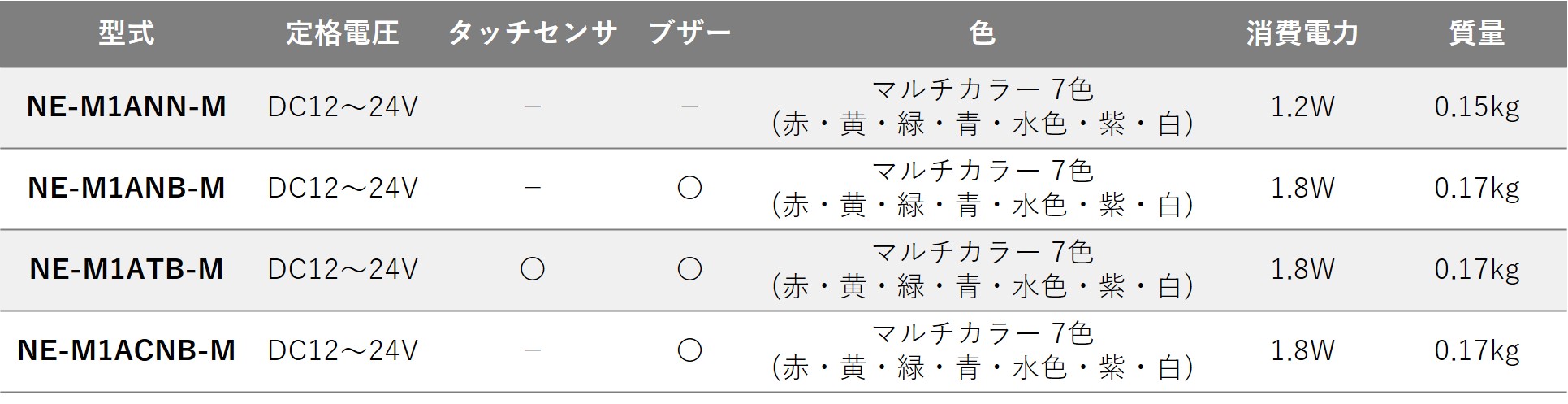Select model name NE-M1ACNB-M
Image resolution: width=1568 pixels, height=404 pixels.
pos(126,350)
